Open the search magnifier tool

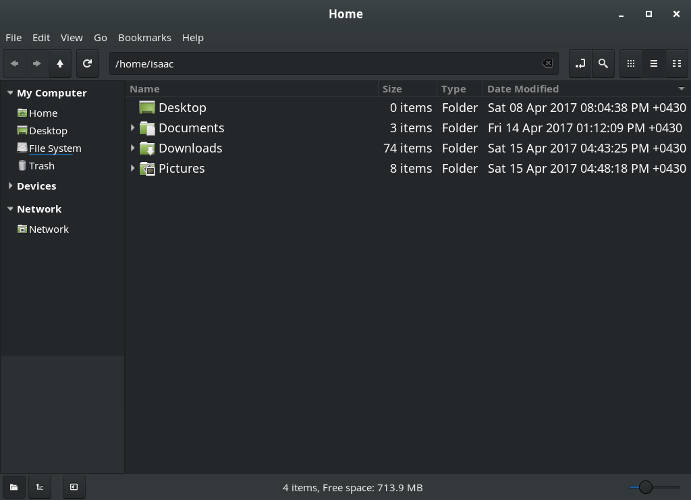coord(603,64)
